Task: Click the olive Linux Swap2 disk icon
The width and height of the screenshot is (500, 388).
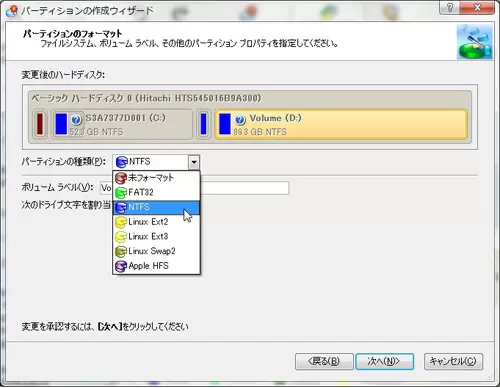Action: 121,251
